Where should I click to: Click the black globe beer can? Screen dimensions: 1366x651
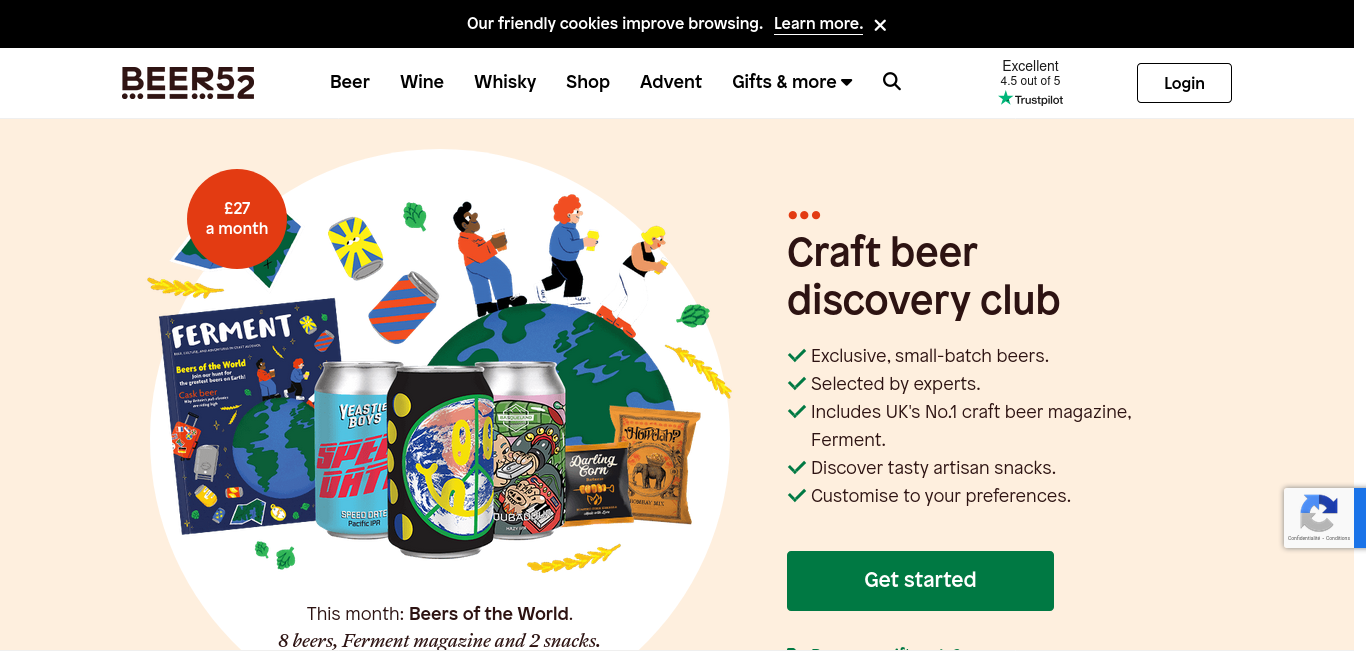[441, 461]
